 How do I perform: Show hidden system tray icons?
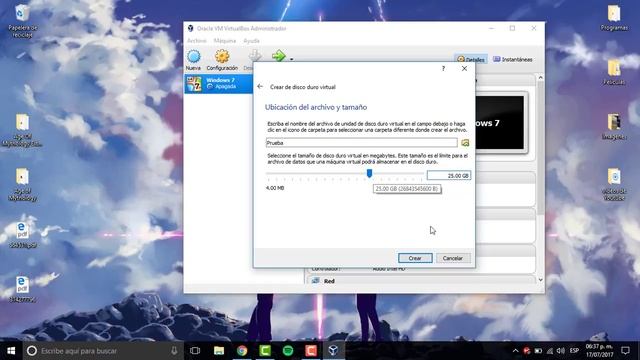click(x=516, y=351)
